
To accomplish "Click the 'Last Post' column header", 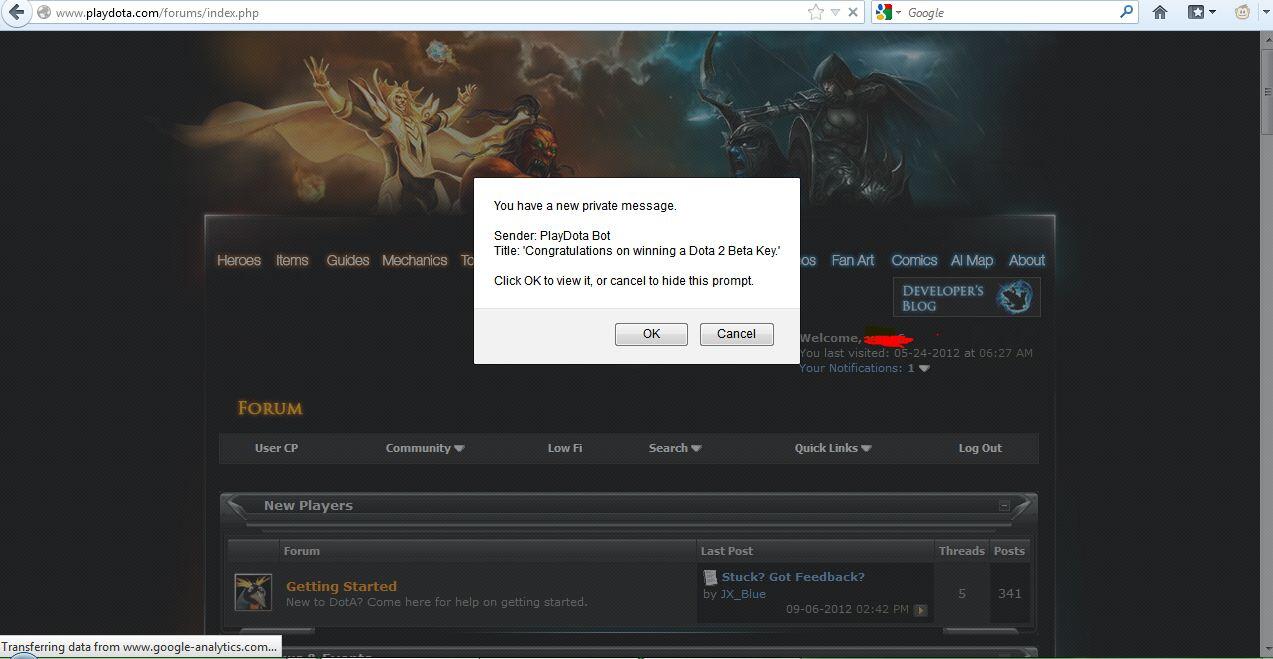I will (x=727, y=551).
